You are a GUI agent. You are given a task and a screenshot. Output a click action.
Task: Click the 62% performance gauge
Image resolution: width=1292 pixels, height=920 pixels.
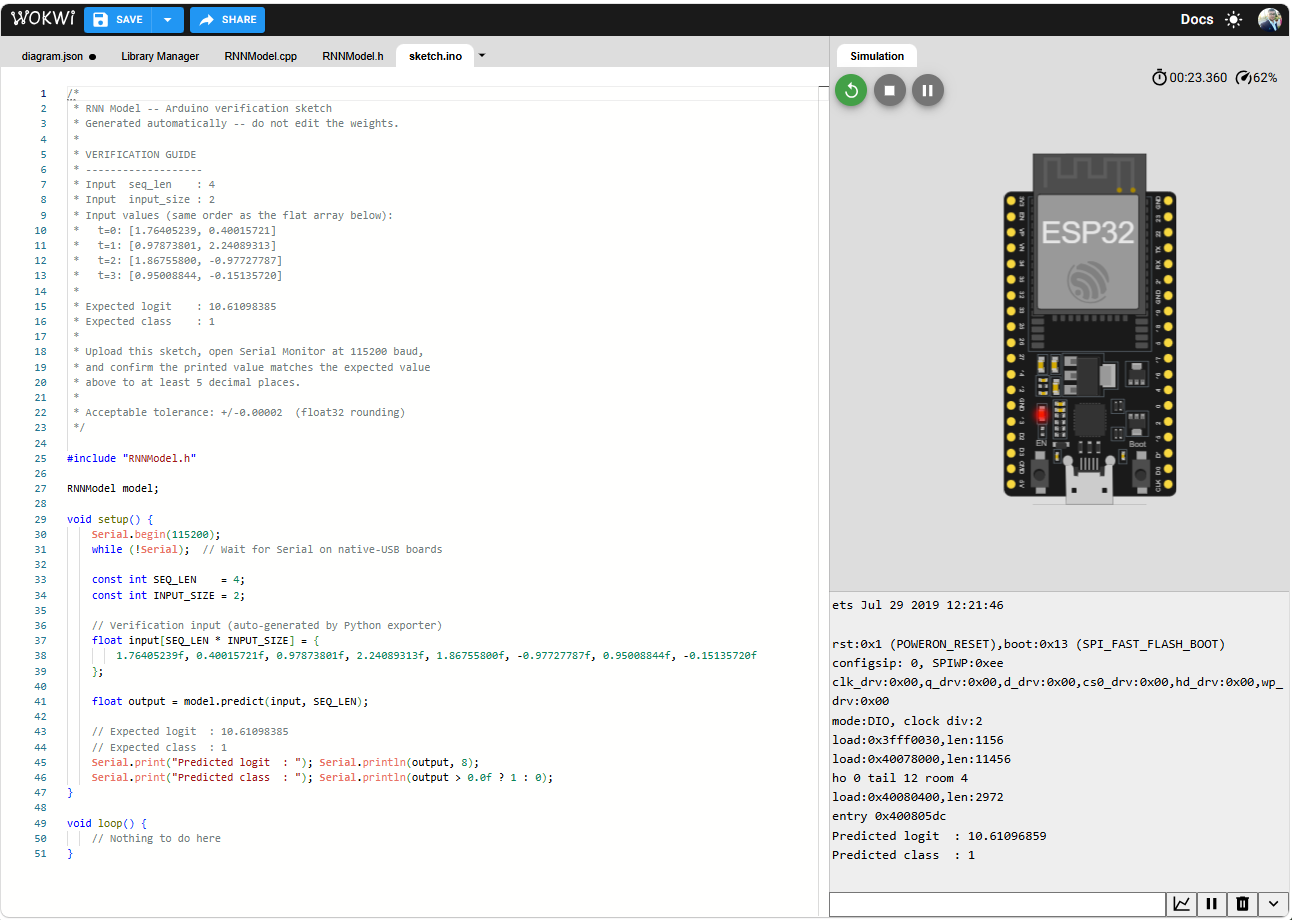click(x=1256, y=77)
